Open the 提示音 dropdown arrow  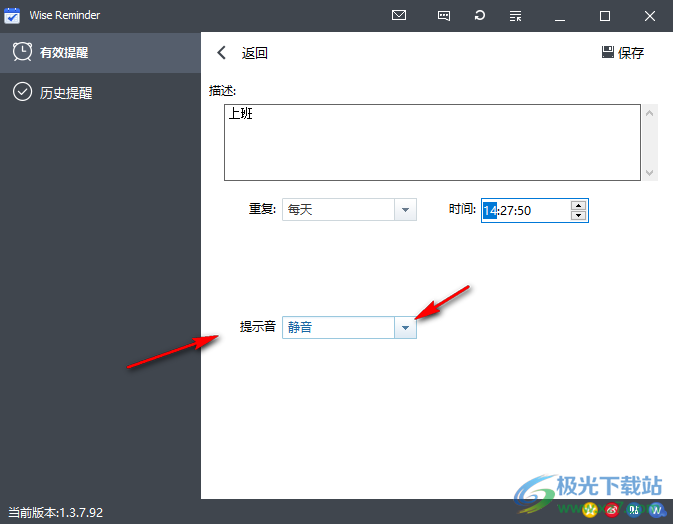(x=405, y=328)
